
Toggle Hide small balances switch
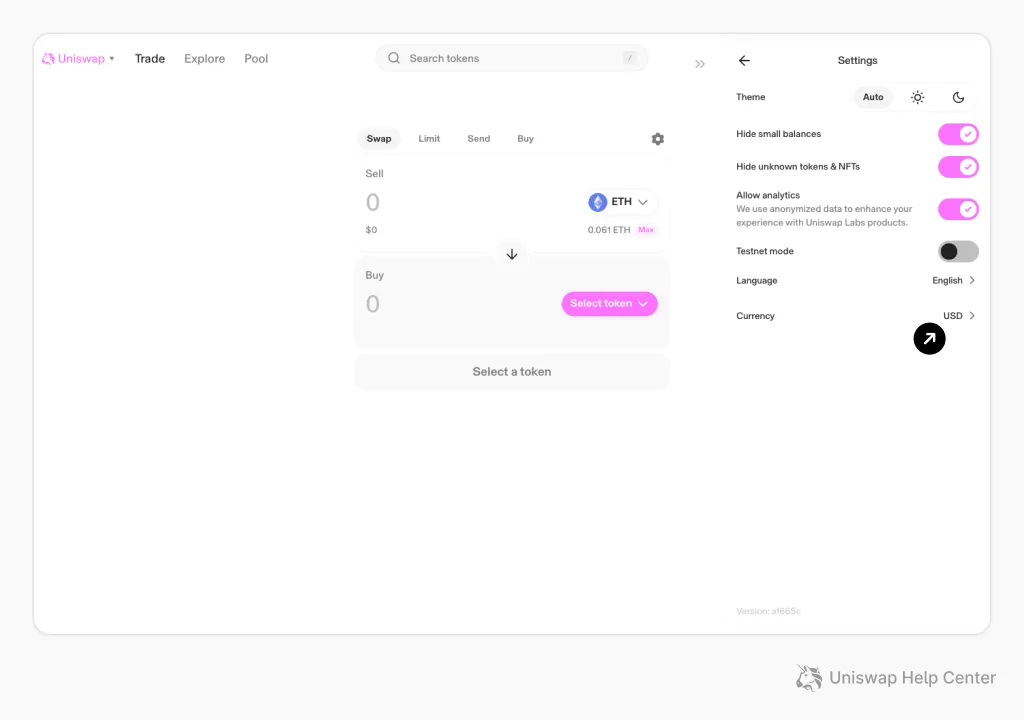click(958, 135)
